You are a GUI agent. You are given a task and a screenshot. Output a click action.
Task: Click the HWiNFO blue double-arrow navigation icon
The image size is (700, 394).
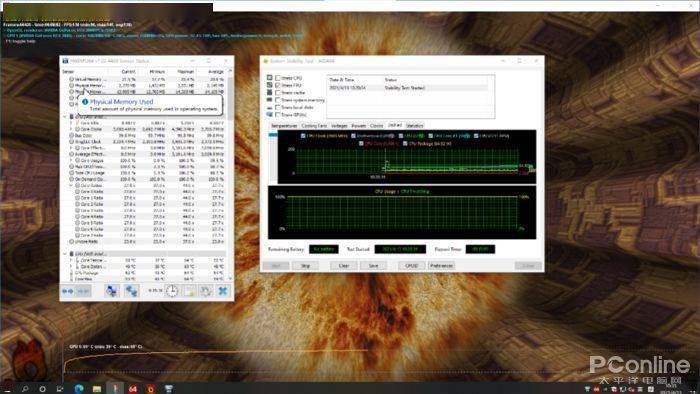tap(68, 291)
